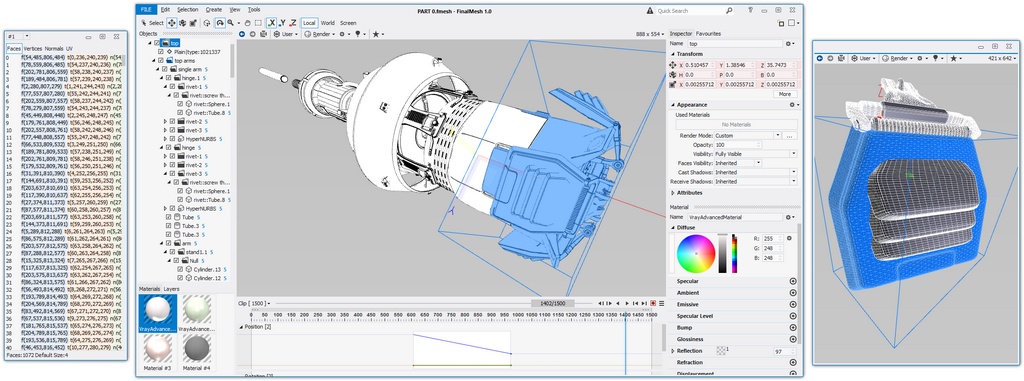Select the zoom magnifier tool
This screenshot has height=381, width=1024.
231,23
